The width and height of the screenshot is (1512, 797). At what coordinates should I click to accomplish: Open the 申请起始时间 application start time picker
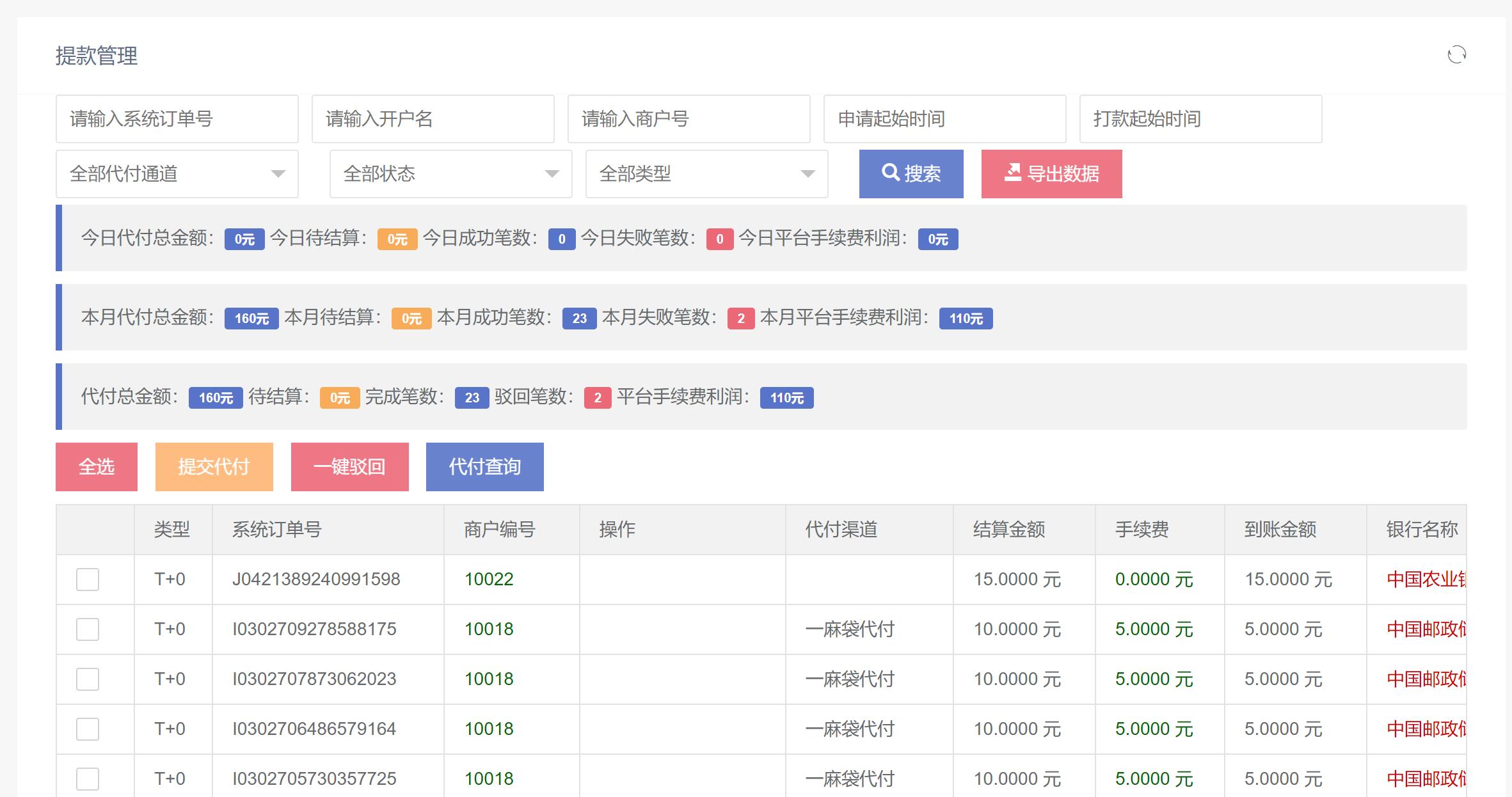pyautogui.click(x=944, y=119)
